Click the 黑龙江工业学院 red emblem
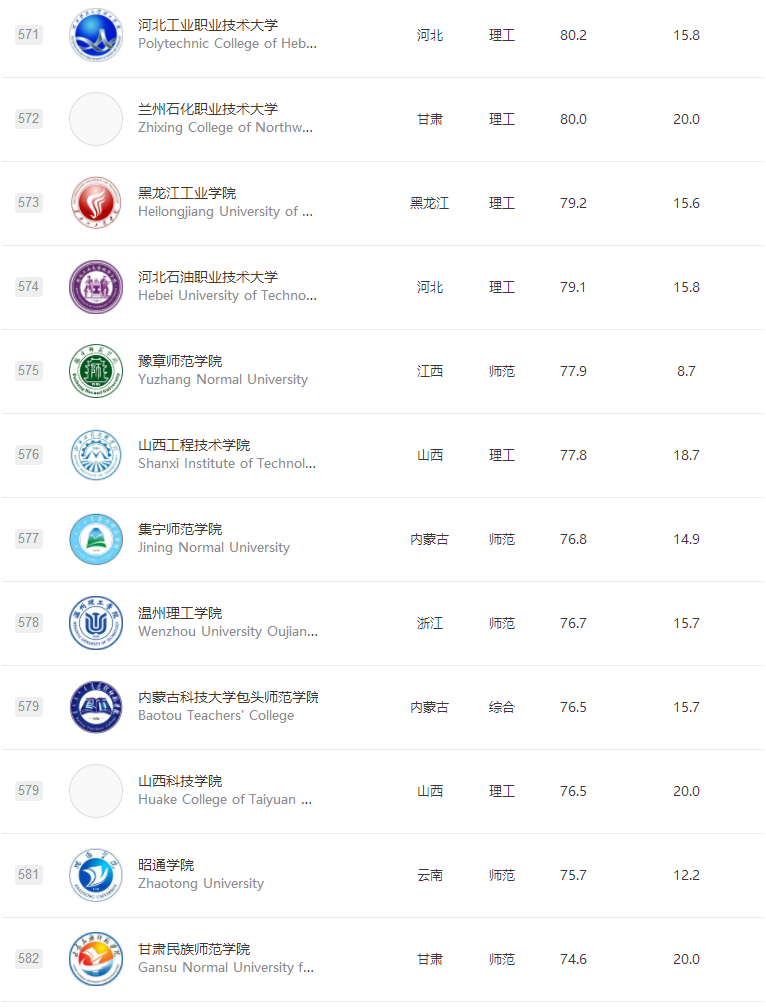The height and width of the screenshot is (1007, 766). pos(96,203)
